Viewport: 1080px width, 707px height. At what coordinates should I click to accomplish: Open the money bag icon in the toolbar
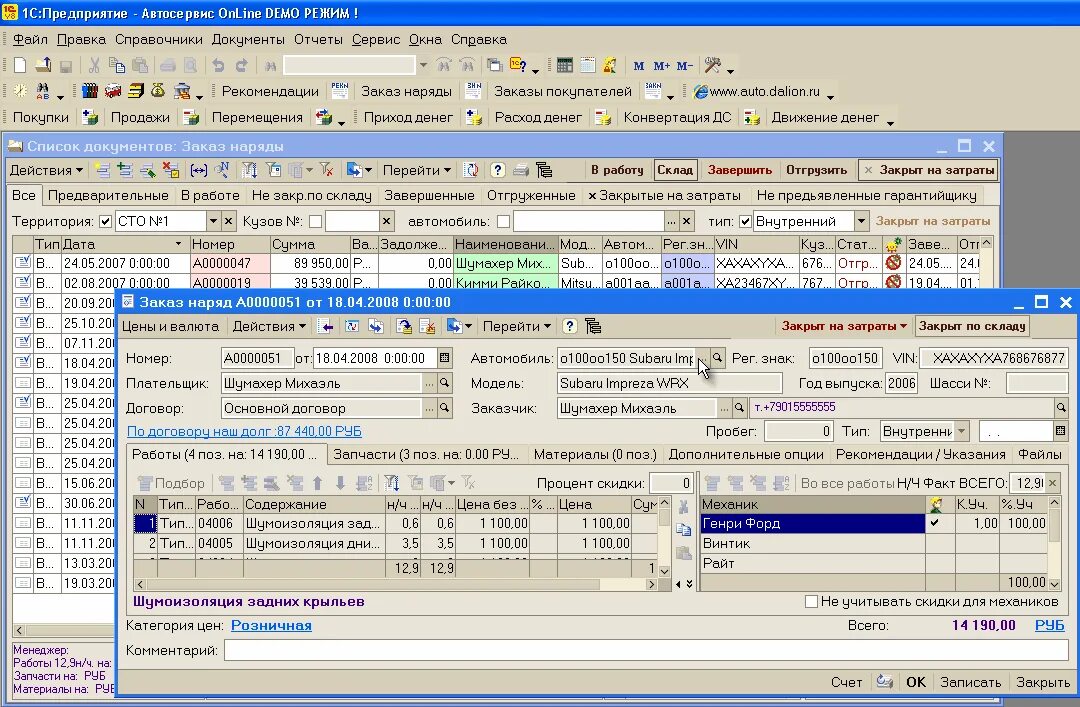coord(158,91)
